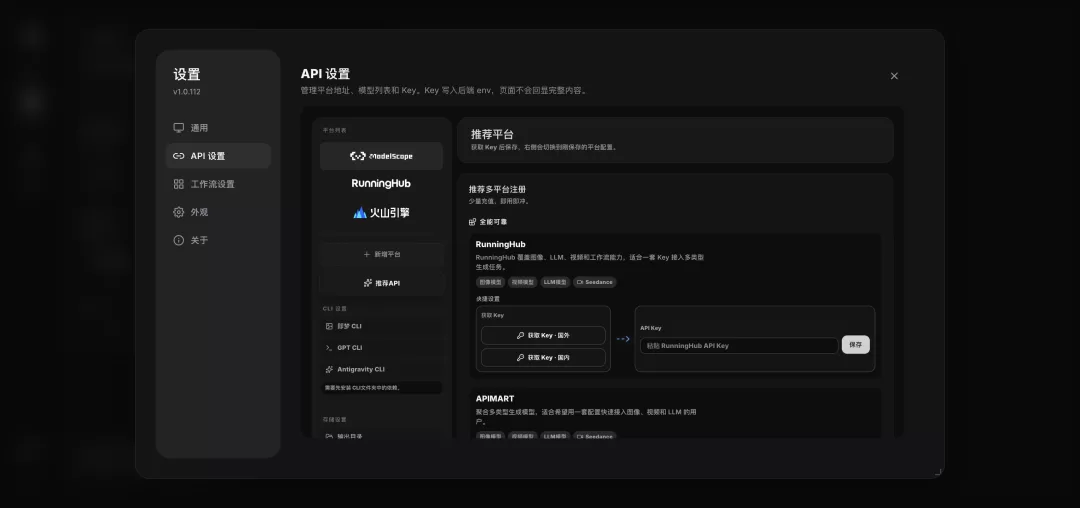
Task: Click the CLI 设置 section label
Action: click(x=335, y=309)
